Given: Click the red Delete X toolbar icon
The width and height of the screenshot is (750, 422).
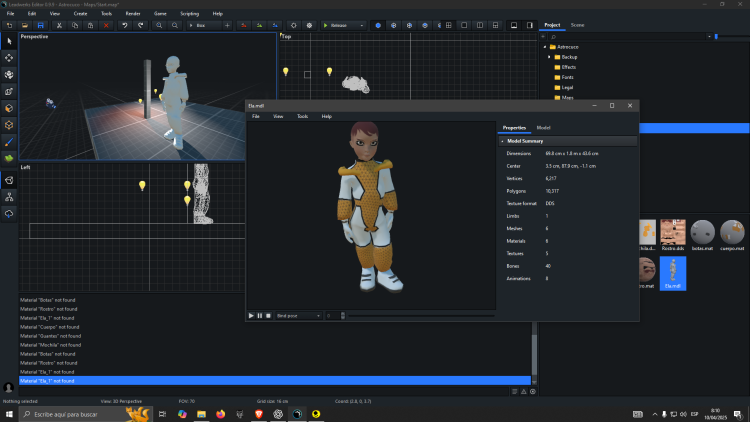Looking at the screenshot, I should [106, 24].
